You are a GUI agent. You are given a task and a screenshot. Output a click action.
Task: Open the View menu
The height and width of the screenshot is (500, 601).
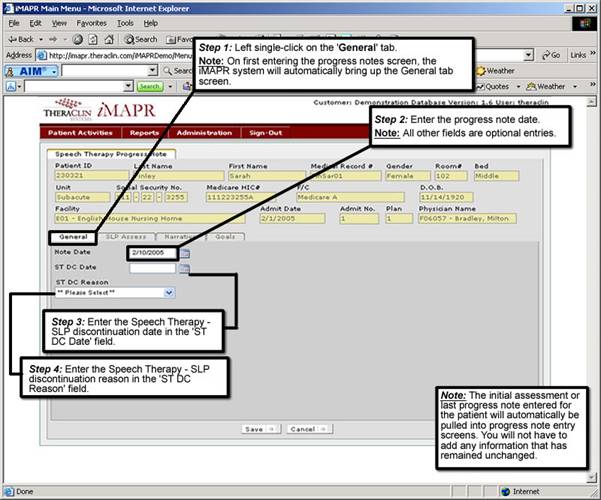59,23
